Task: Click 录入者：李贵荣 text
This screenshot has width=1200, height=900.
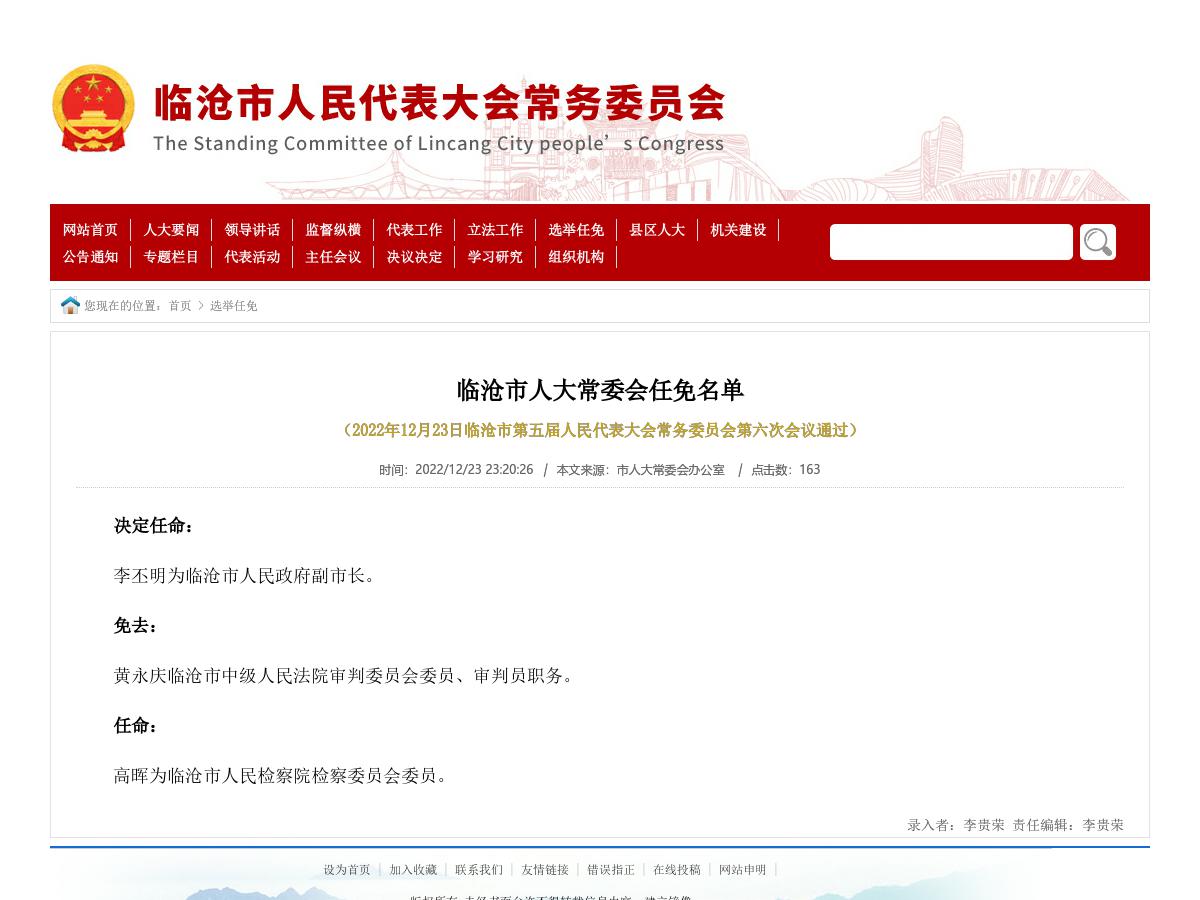Action: [956, 825]
